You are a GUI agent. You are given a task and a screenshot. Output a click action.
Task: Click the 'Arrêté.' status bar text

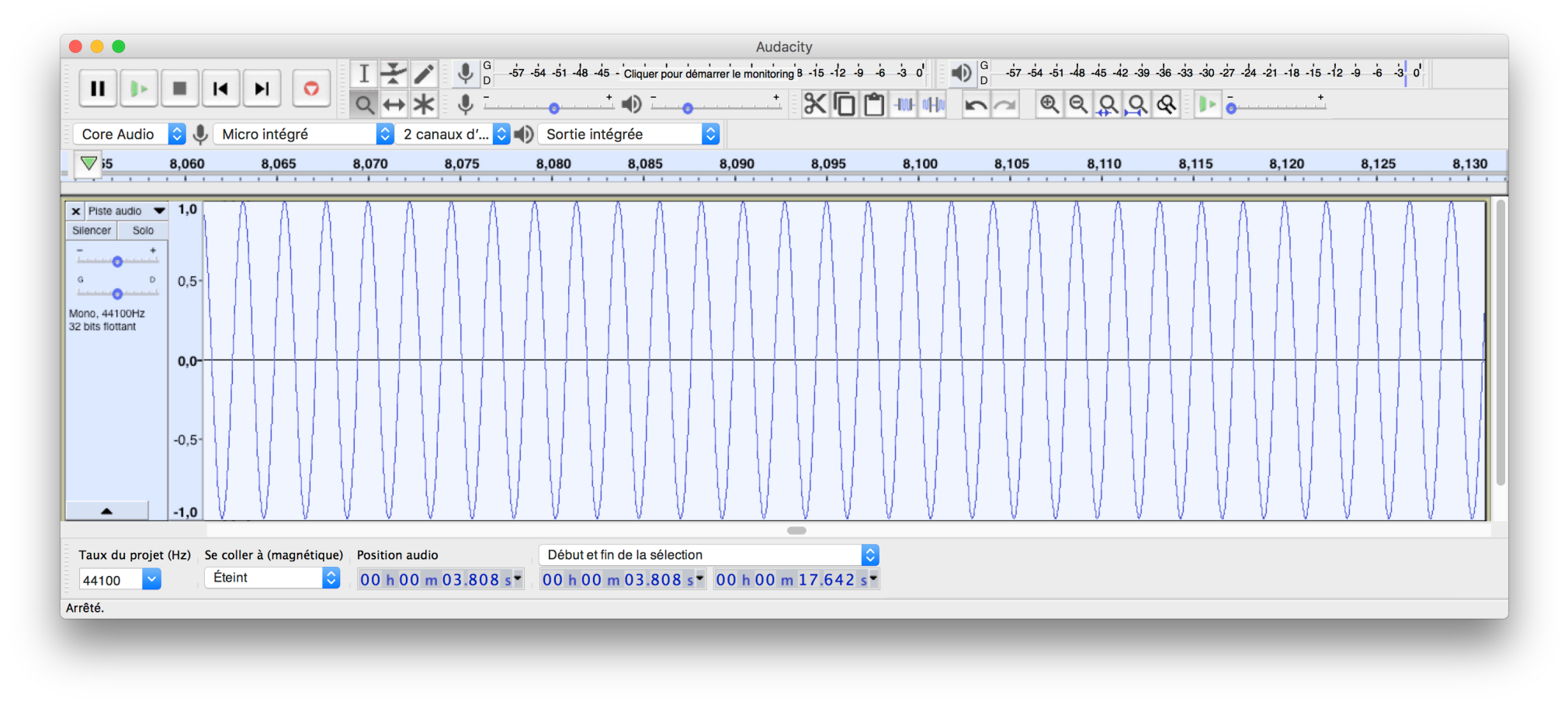[x=85, y=608]
